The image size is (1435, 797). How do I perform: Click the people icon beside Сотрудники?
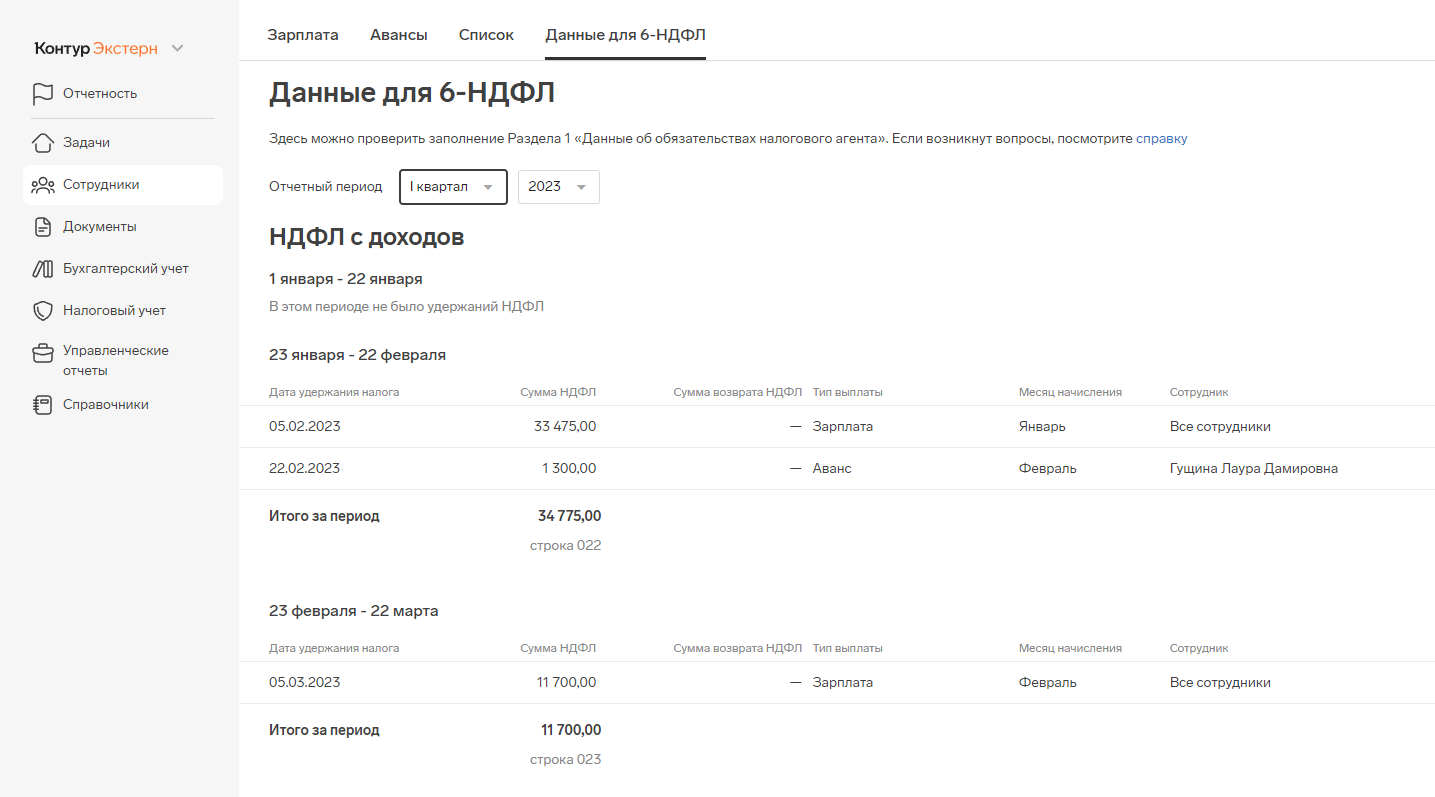coord(42,185)
